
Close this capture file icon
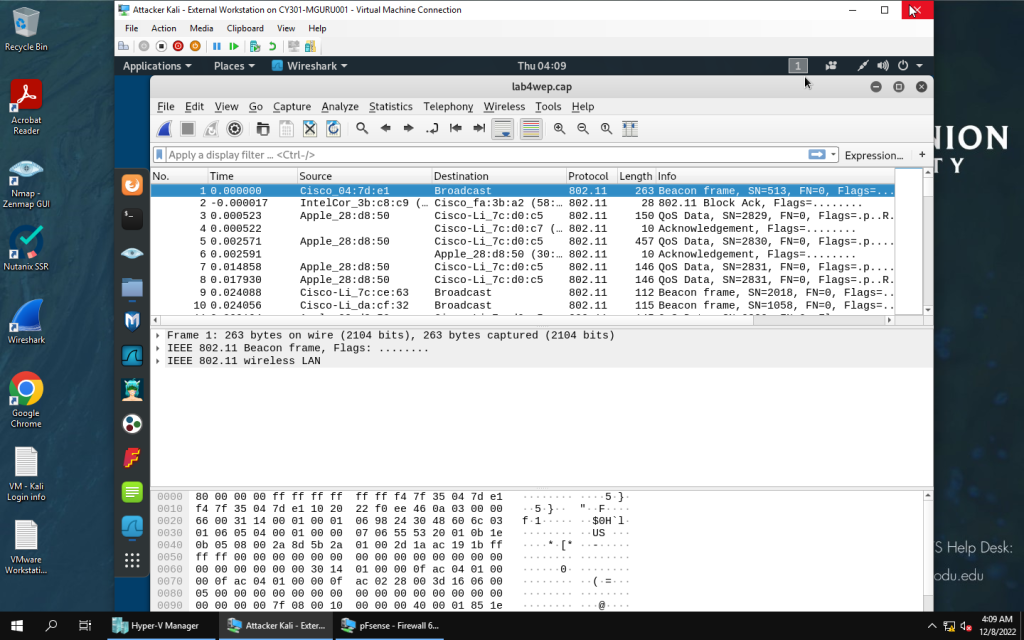click(x=310, y=129)
